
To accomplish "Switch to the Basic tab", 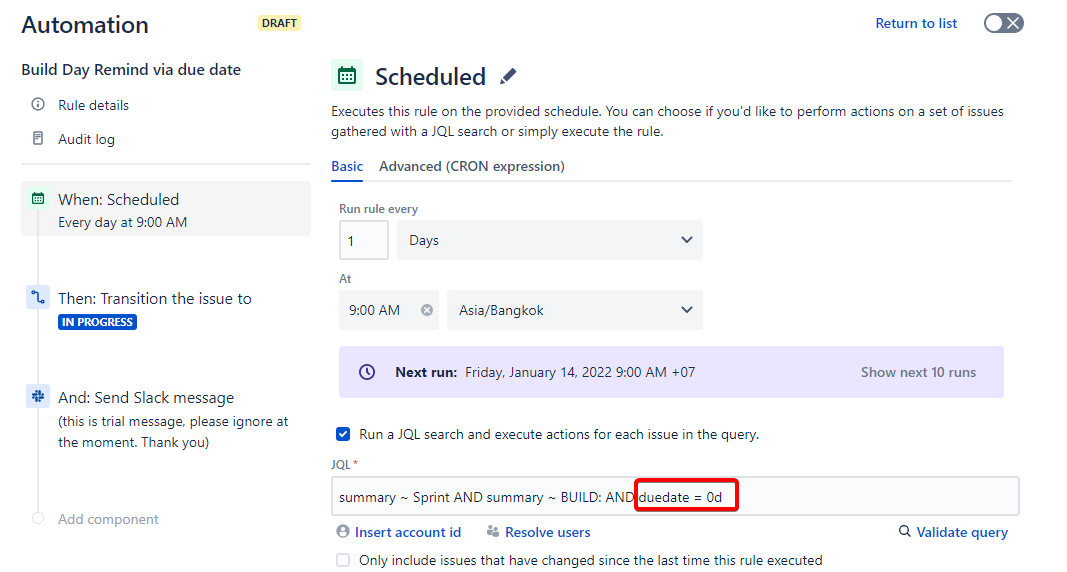I will coord(347,167).
